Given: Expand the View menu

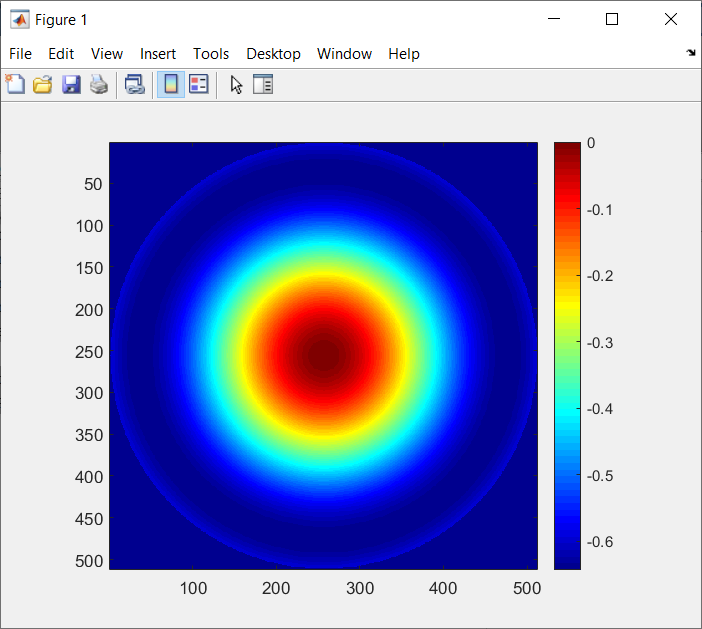Looking at the screenshot, I should pyautogui.click(x=107, y=54).
